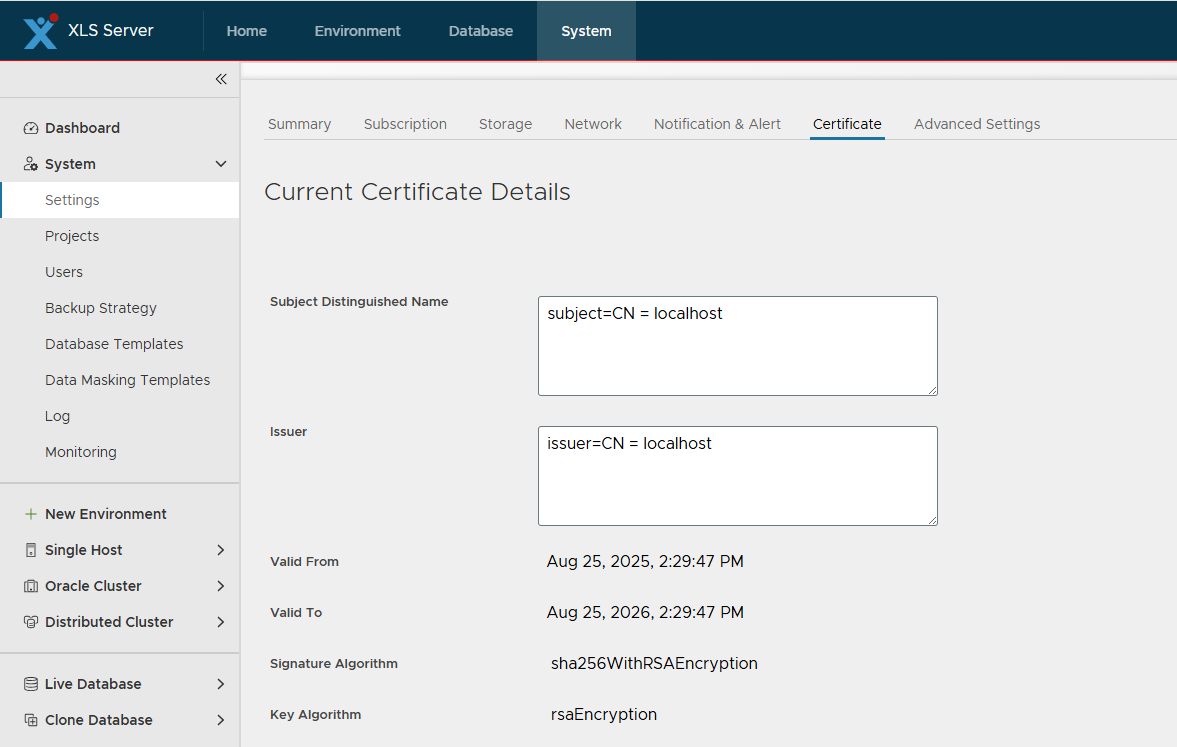
Task: Click the plus icon next to New Environment
Action: click(x=29, y=513)
